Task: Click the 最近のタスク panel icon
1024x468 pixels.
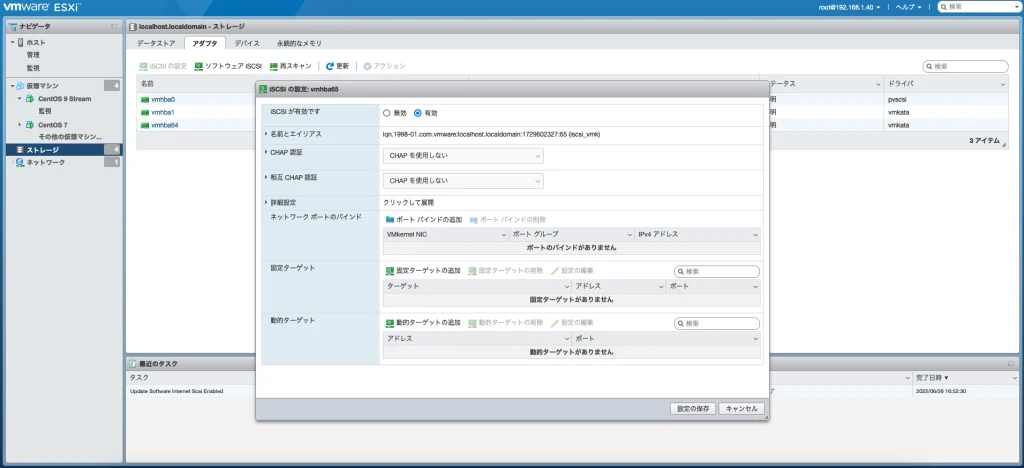Action: tap(133, 364)
